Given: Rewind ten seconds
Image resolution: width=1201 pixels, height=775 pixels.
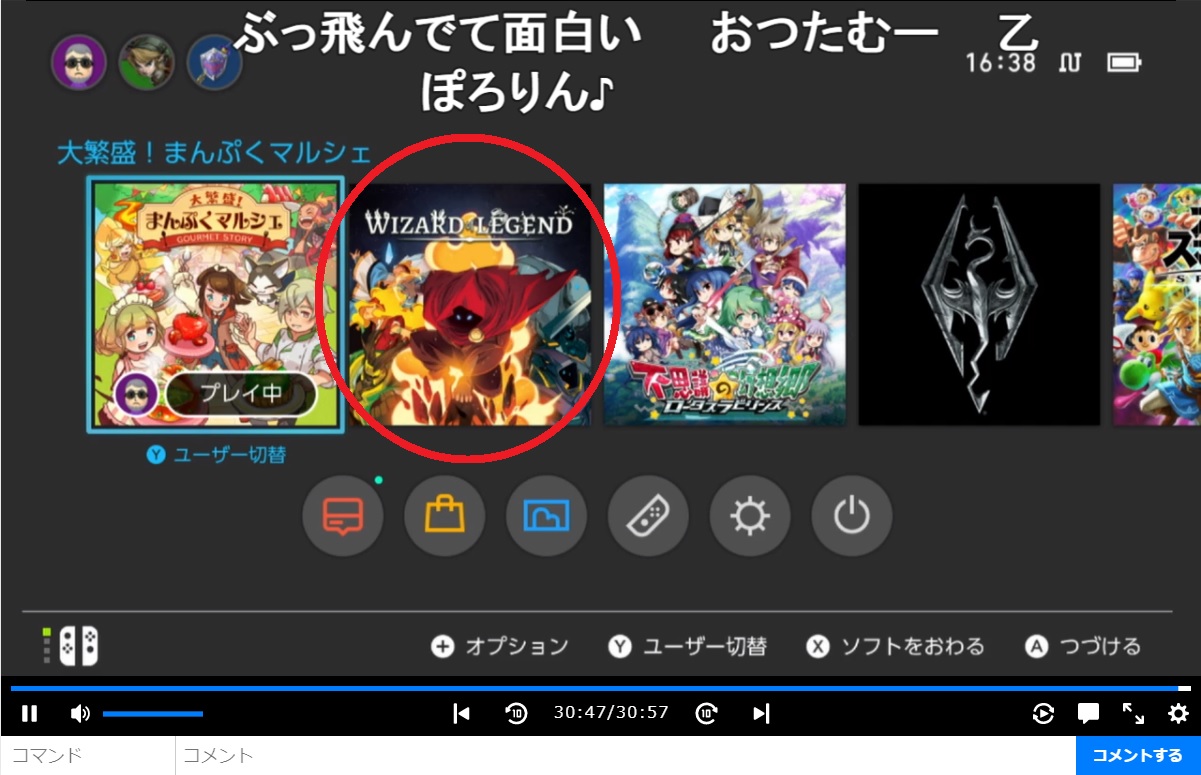Looking at the screenshot, I should 516,713.
